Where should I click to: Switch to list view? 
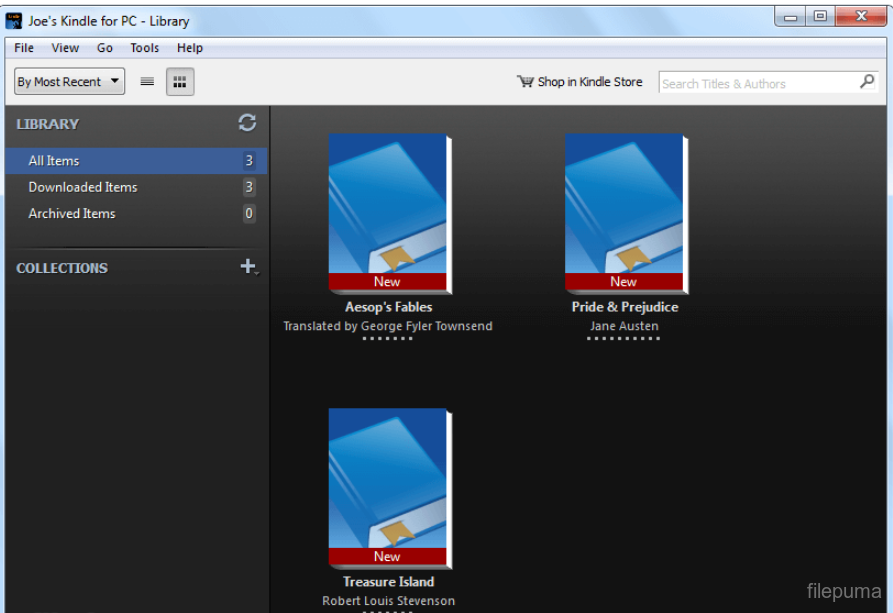click(x=146, y=81)
